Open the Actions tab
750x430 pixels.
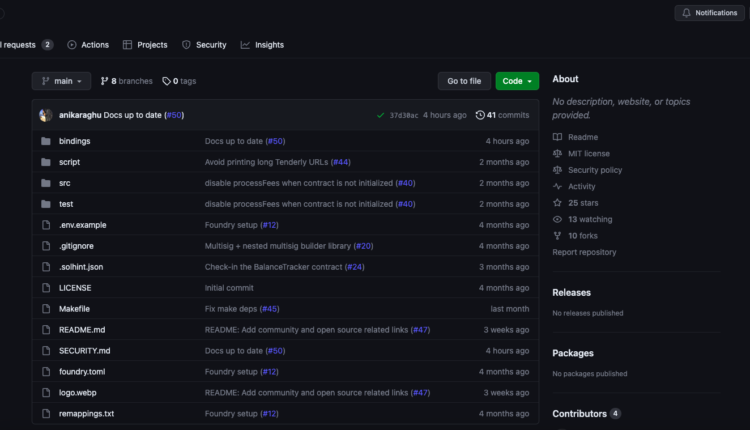coord(88,45)
